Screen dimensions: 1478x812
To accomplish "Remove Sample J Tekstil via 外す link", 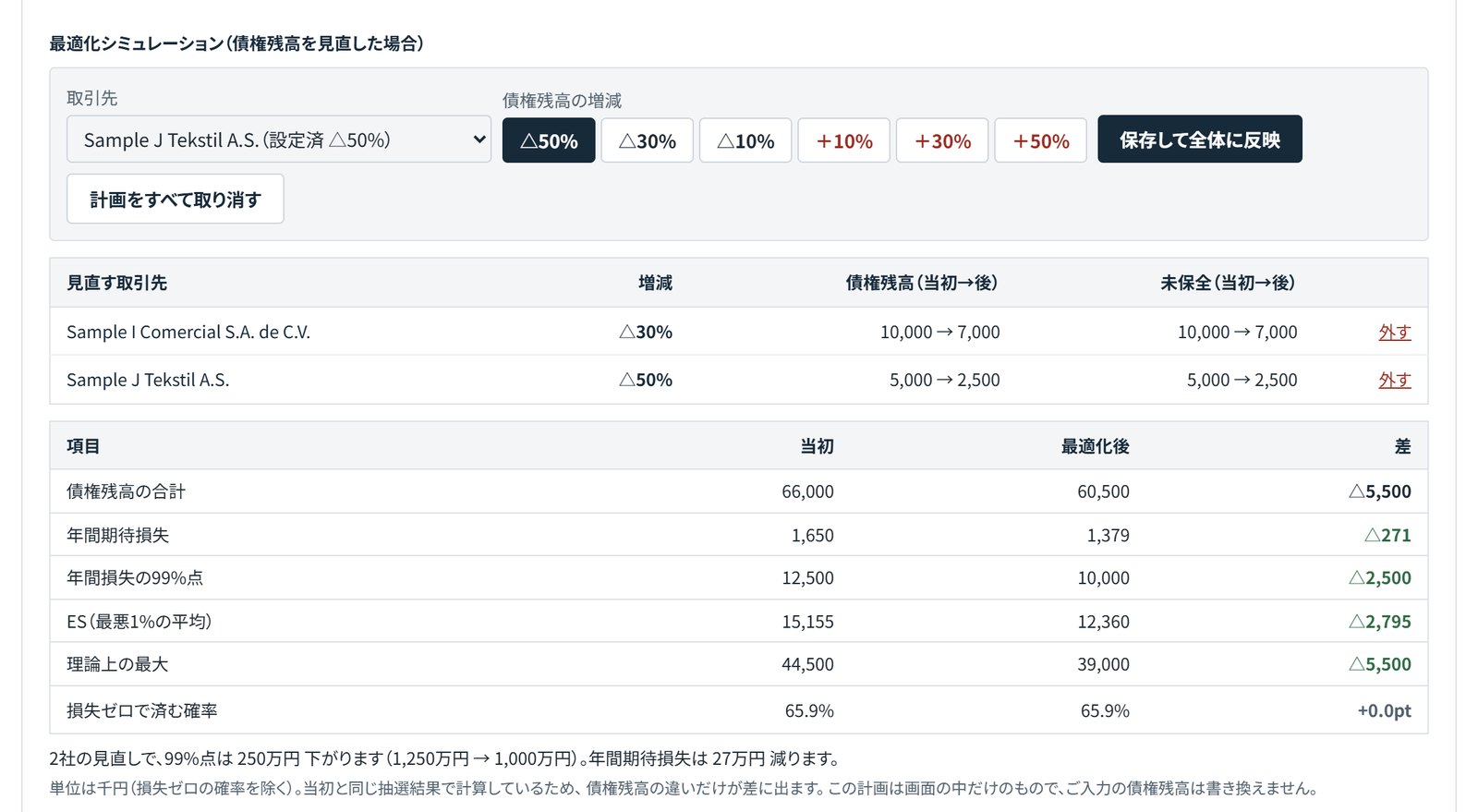I will pos(1395,380).
